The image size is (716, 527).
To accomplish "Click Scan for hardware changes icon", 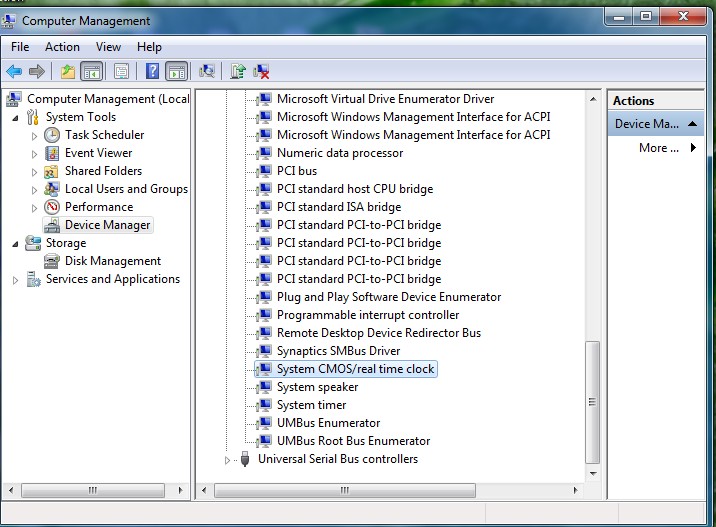I will [x=207, y=71].
